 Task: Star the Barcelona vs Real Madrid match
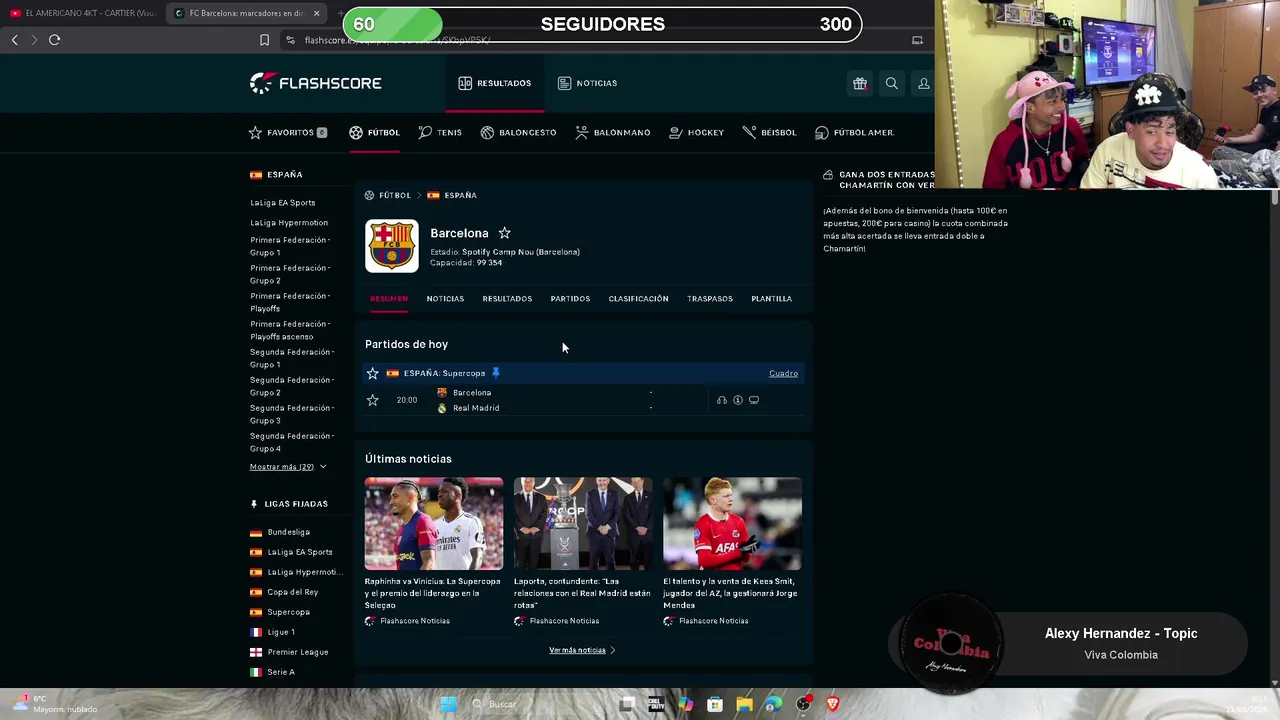(x=372, y=400)
